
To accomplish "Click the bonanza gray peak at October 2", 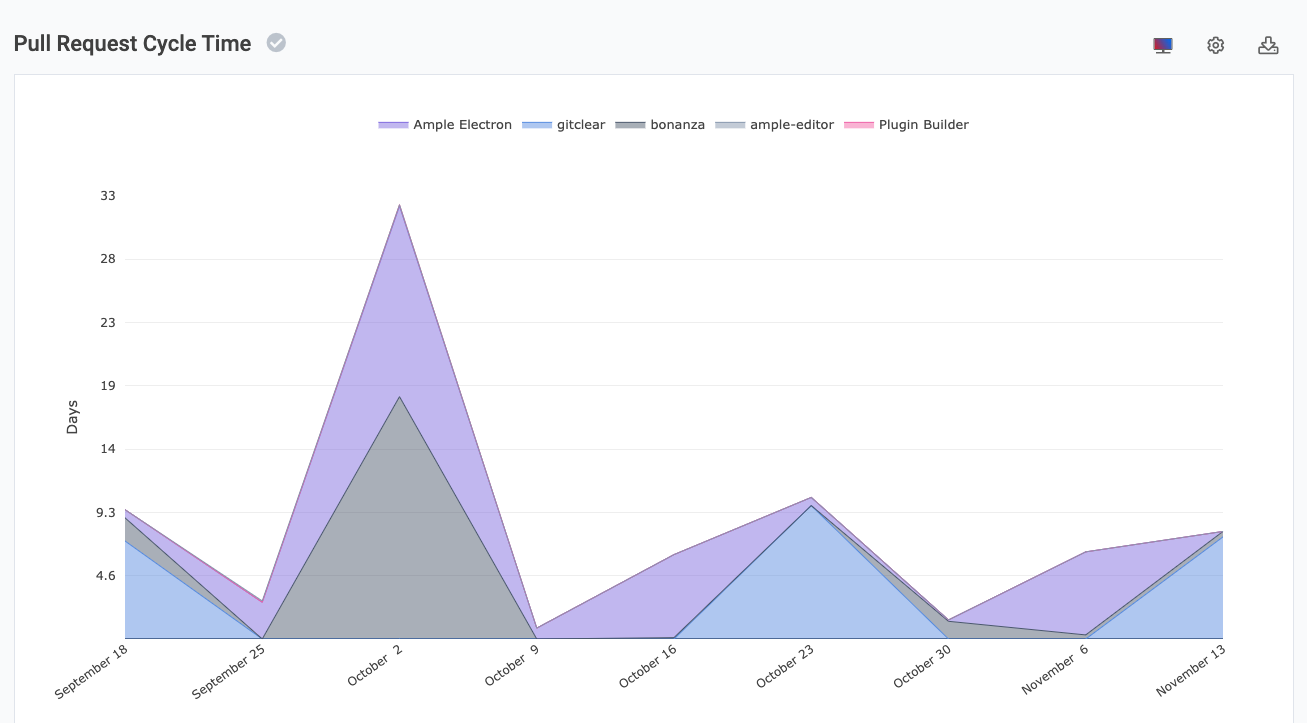I will click(400, 398).
